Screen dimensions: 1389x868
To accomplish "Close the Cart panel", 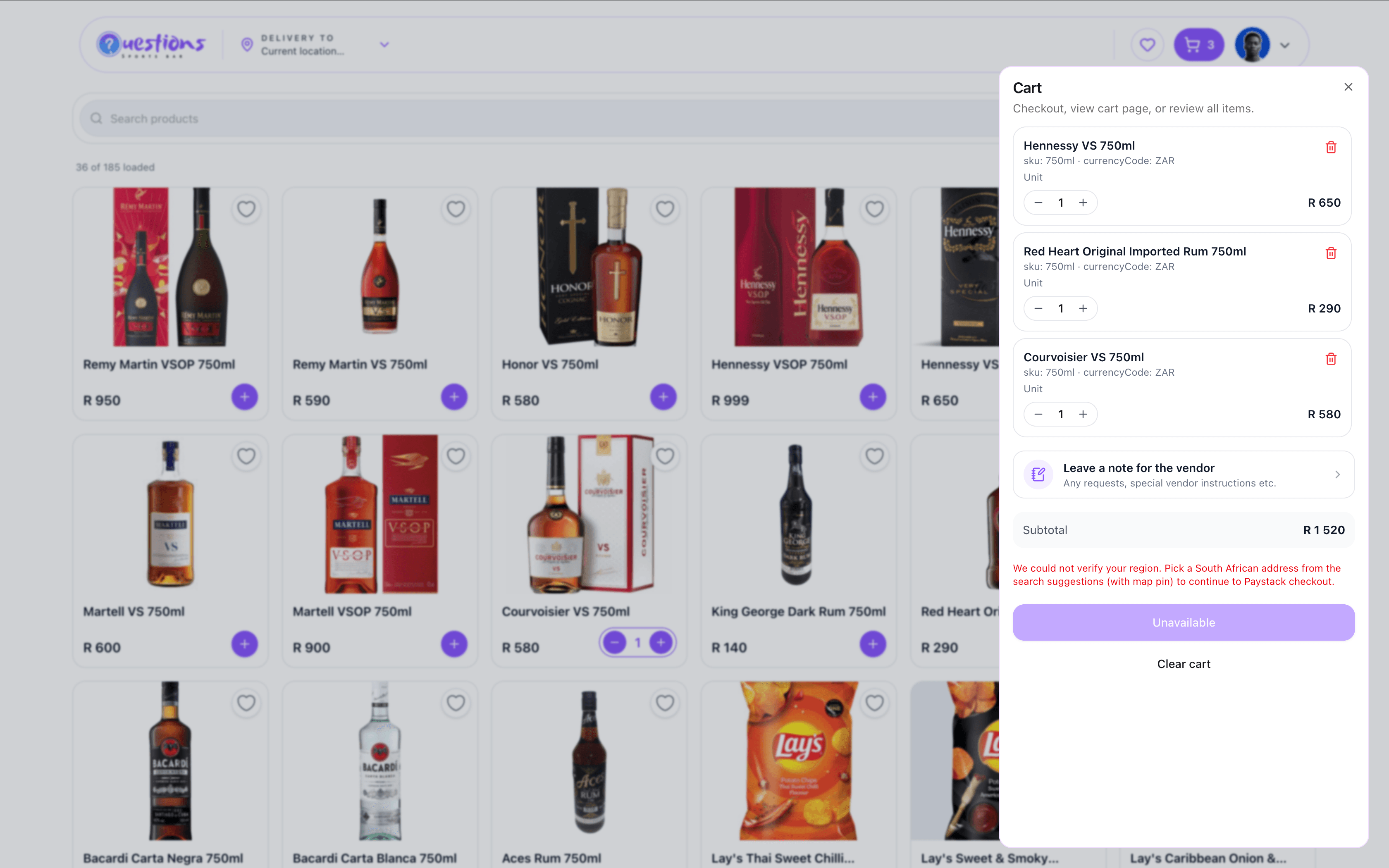I will [1348, 87].
